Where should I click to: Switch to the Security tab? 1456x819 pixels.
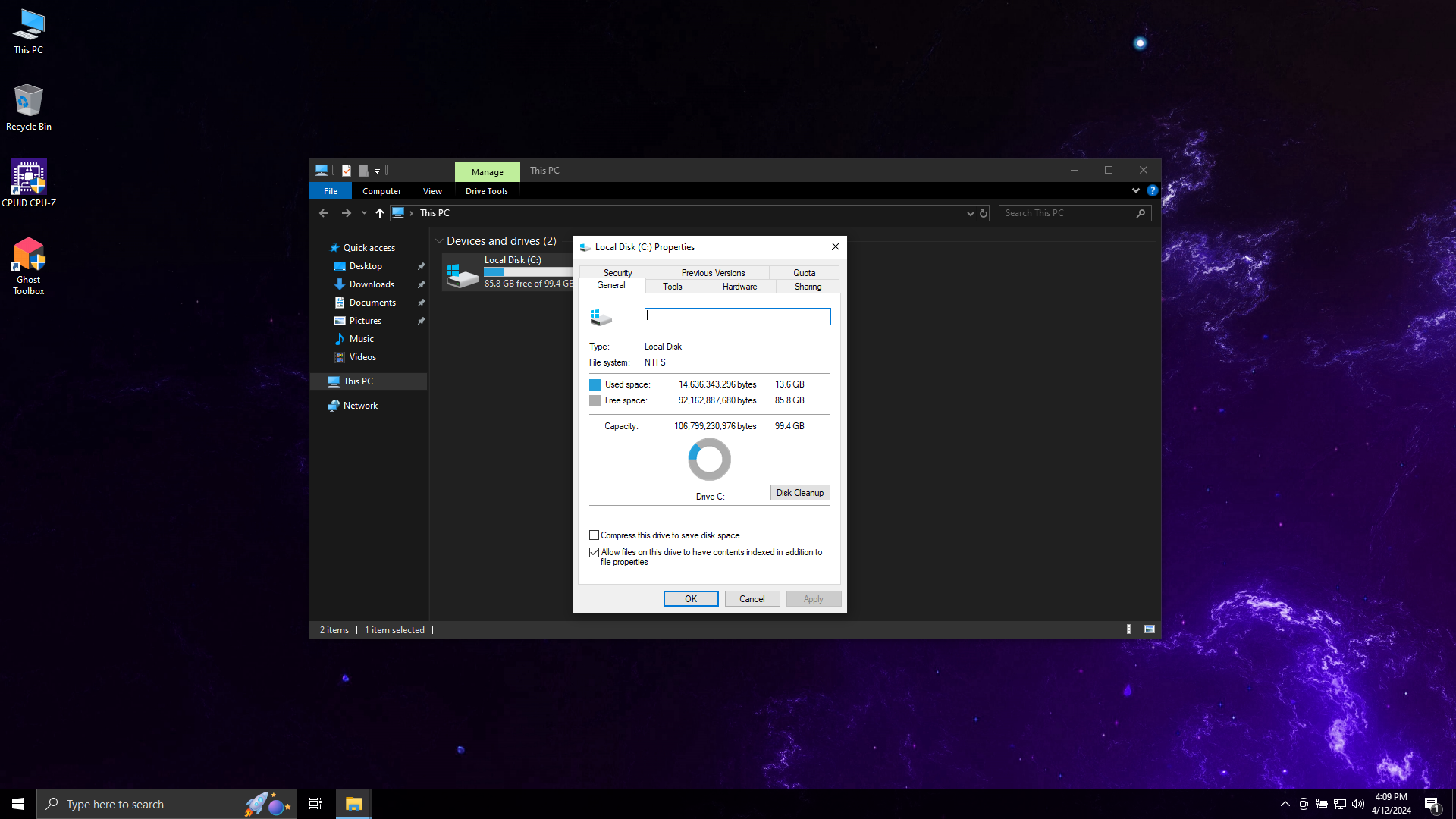point(617,272)
